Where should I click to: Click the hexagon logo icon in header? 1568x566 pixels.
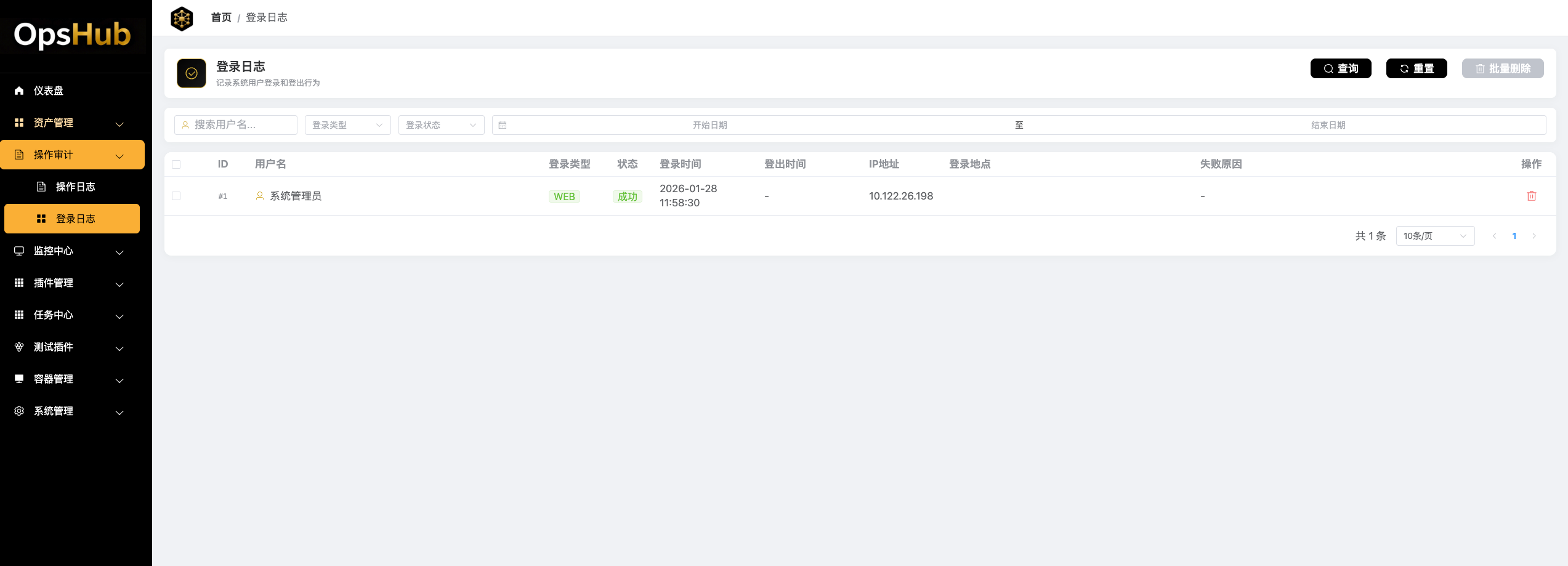pyautogui.click(x=182, y=18)
